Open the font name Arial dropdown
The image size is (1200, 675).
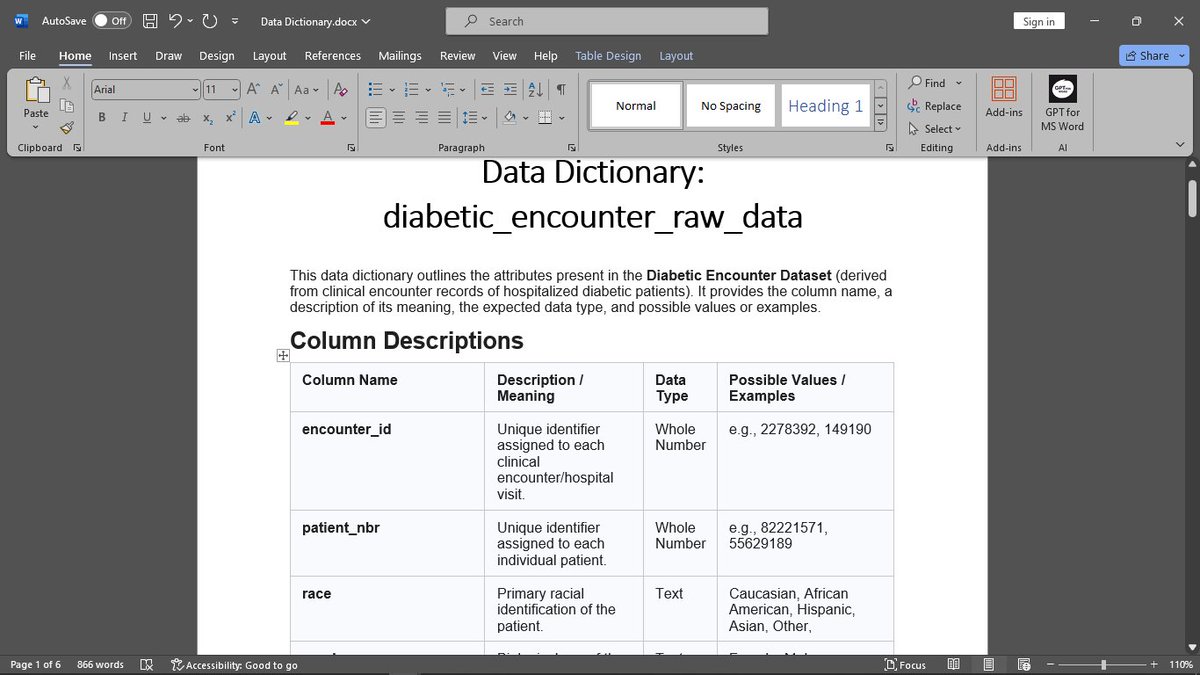coord(195,89)
